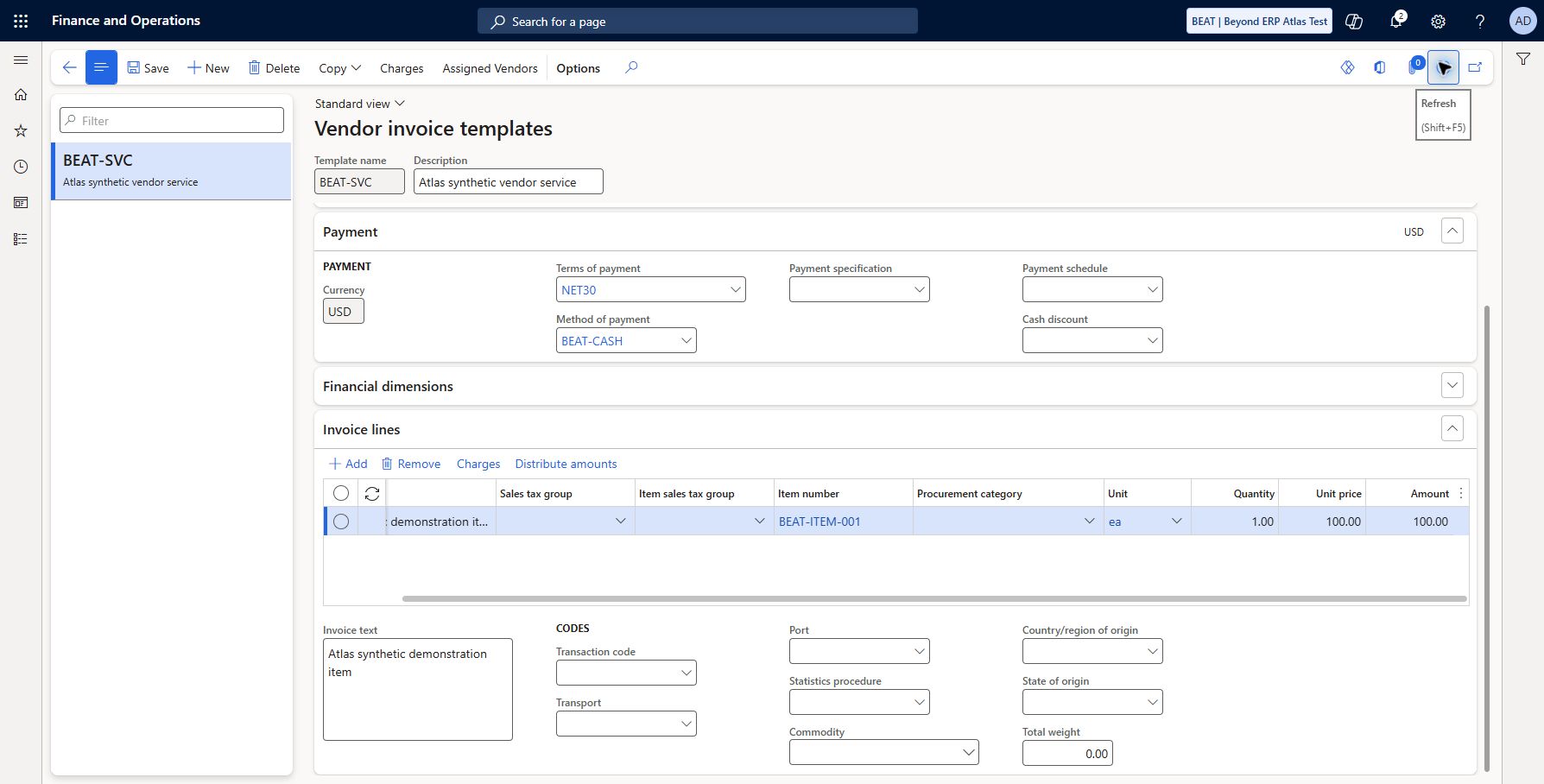Open Modules list icon in sidebar
This screenshot has width=1544, height=784.
pos(21,239)
